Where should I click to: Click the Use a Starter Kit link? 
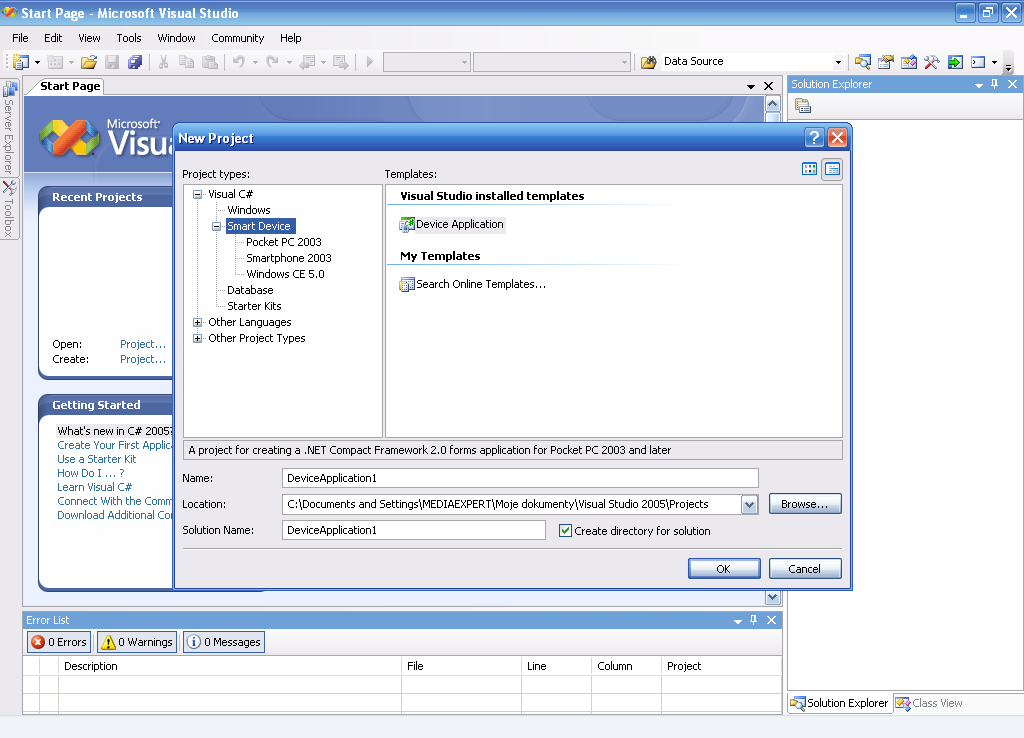tap(97, 459)
